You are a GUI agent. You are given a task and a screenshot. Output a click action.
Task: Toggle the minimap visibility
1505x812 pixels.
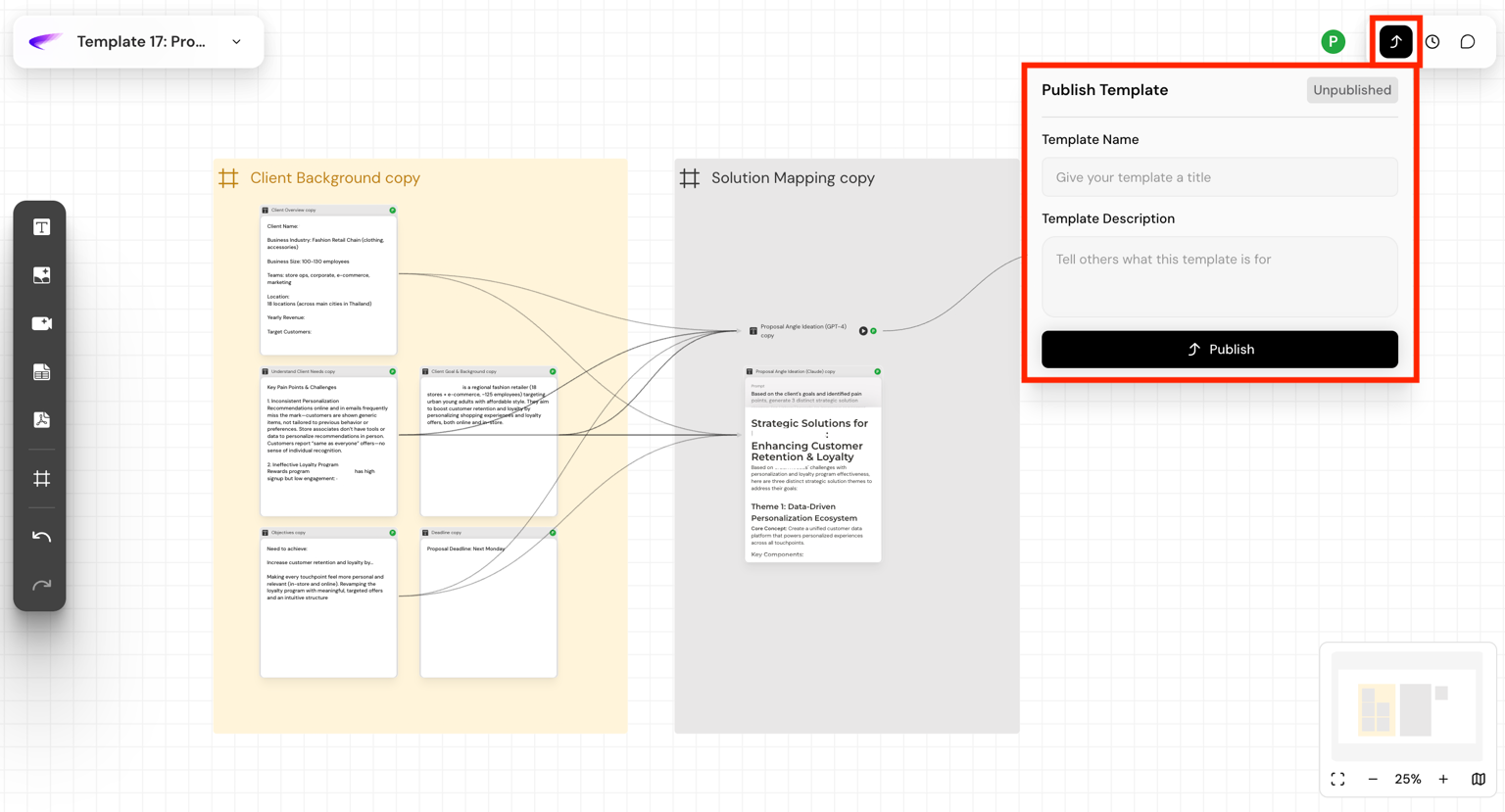click(x=1479, y=780)
